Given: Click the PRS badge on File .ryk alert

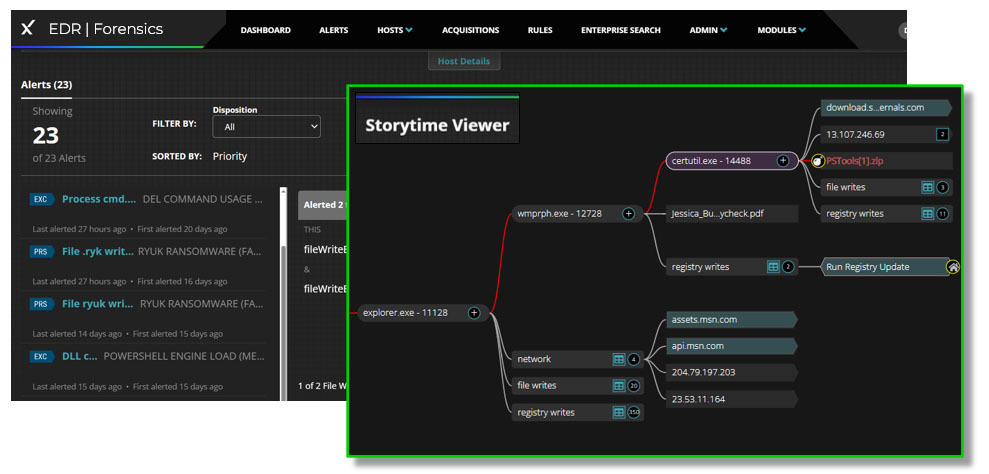Looking at the screenshot, I should point(40,252).
